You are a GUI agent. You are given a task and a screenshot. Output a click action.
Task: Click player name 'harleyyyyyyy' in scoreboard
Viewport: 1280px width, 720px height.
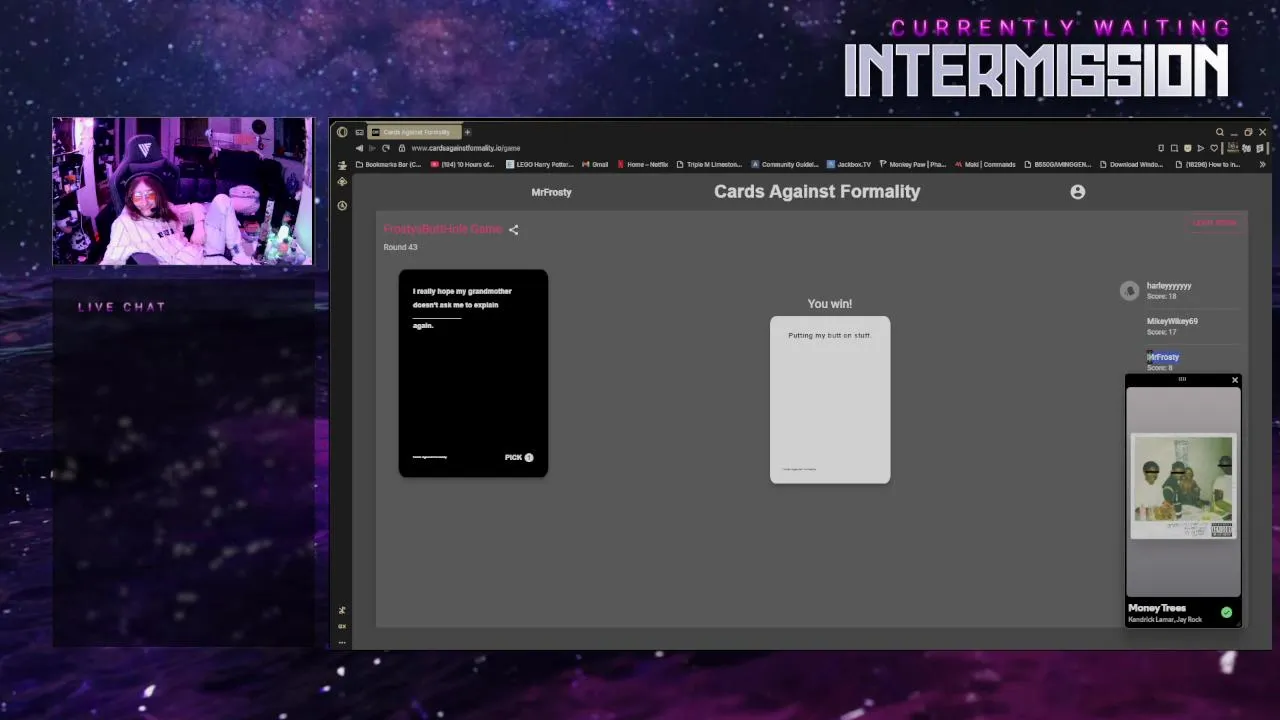(x=1169, y=286)
